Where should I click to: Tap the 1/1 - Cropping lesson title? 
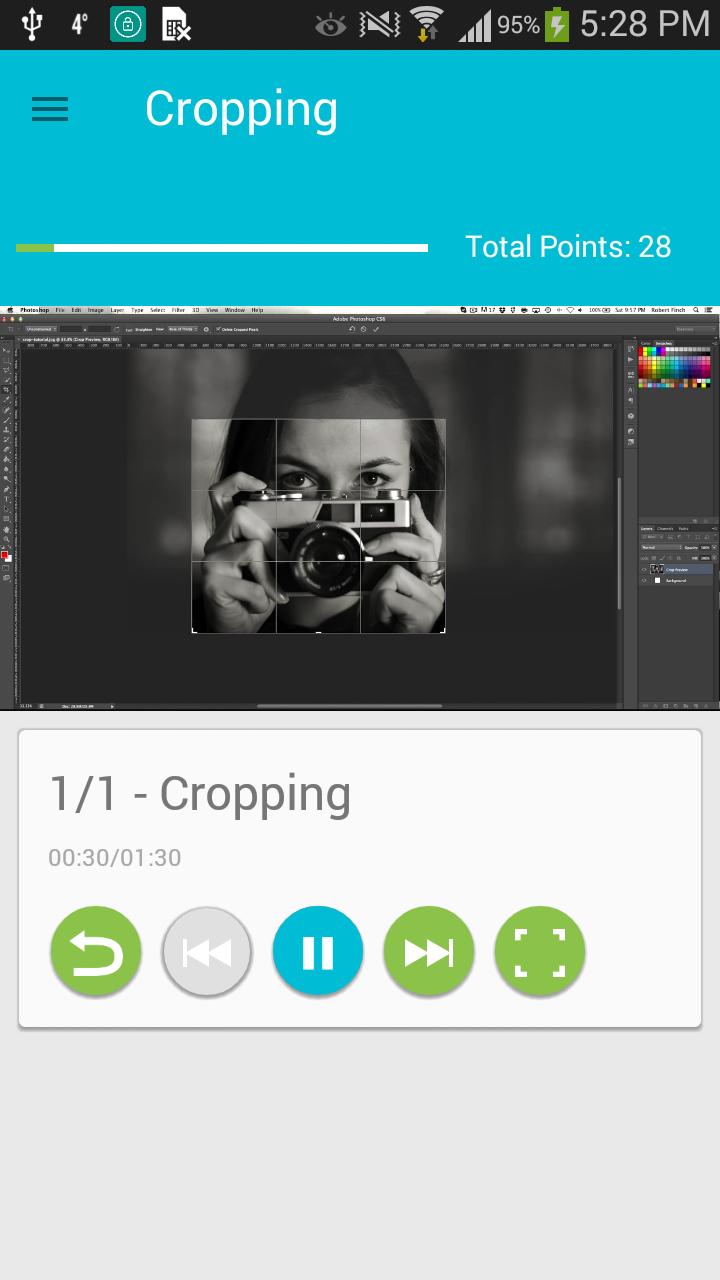(x=200, y=794)
